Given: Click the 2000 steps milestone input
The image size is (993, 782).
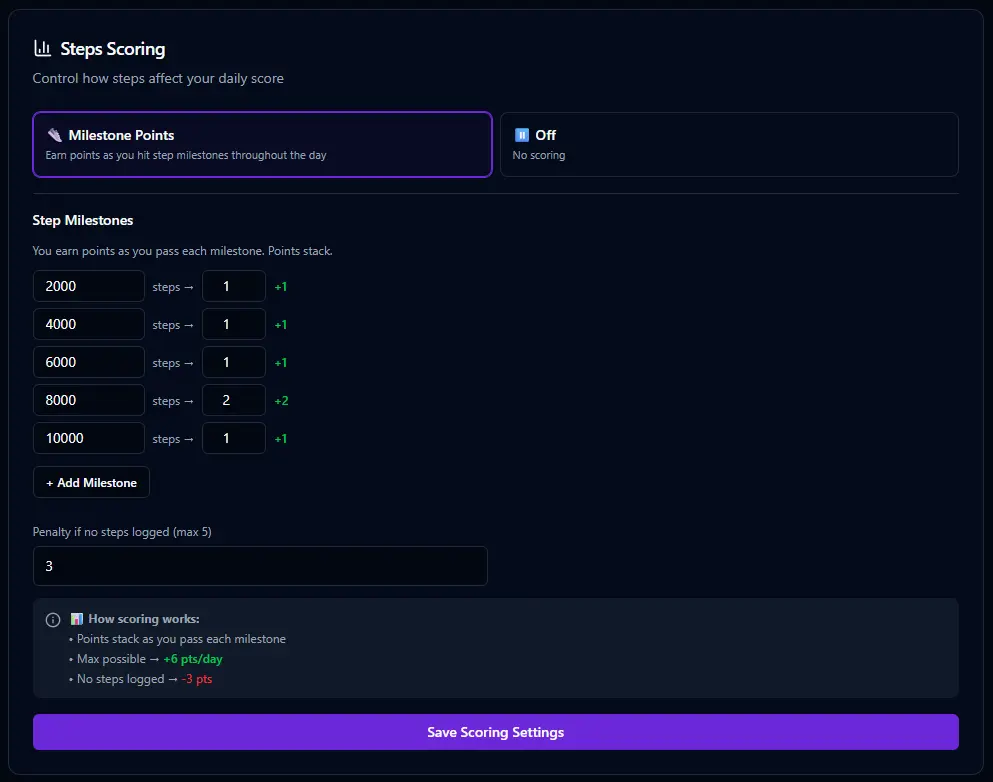Looking at the screenshot, I should [88, 286].
